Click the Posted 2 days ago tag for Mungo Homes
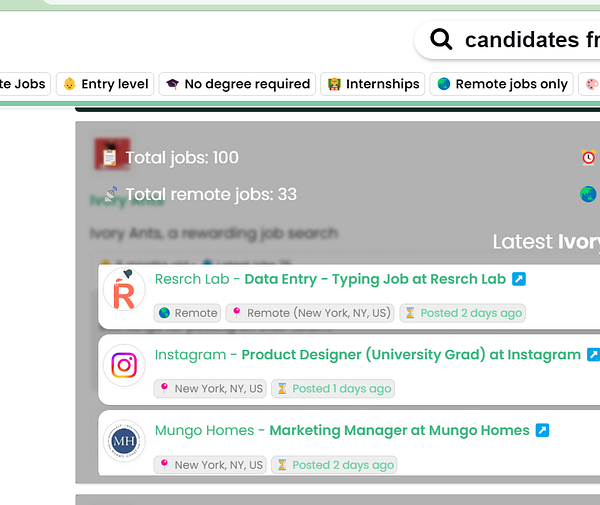This screenshot has width=600, height=505. [334, 465]
